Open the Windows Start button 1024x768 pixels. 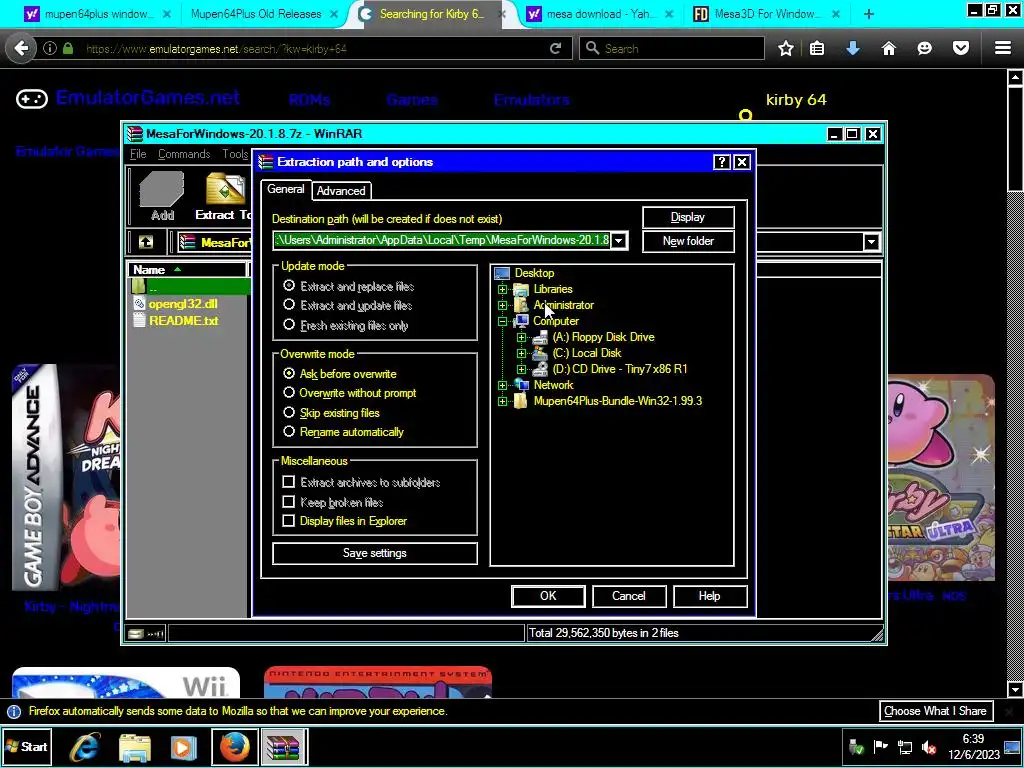tap(26, 746)
